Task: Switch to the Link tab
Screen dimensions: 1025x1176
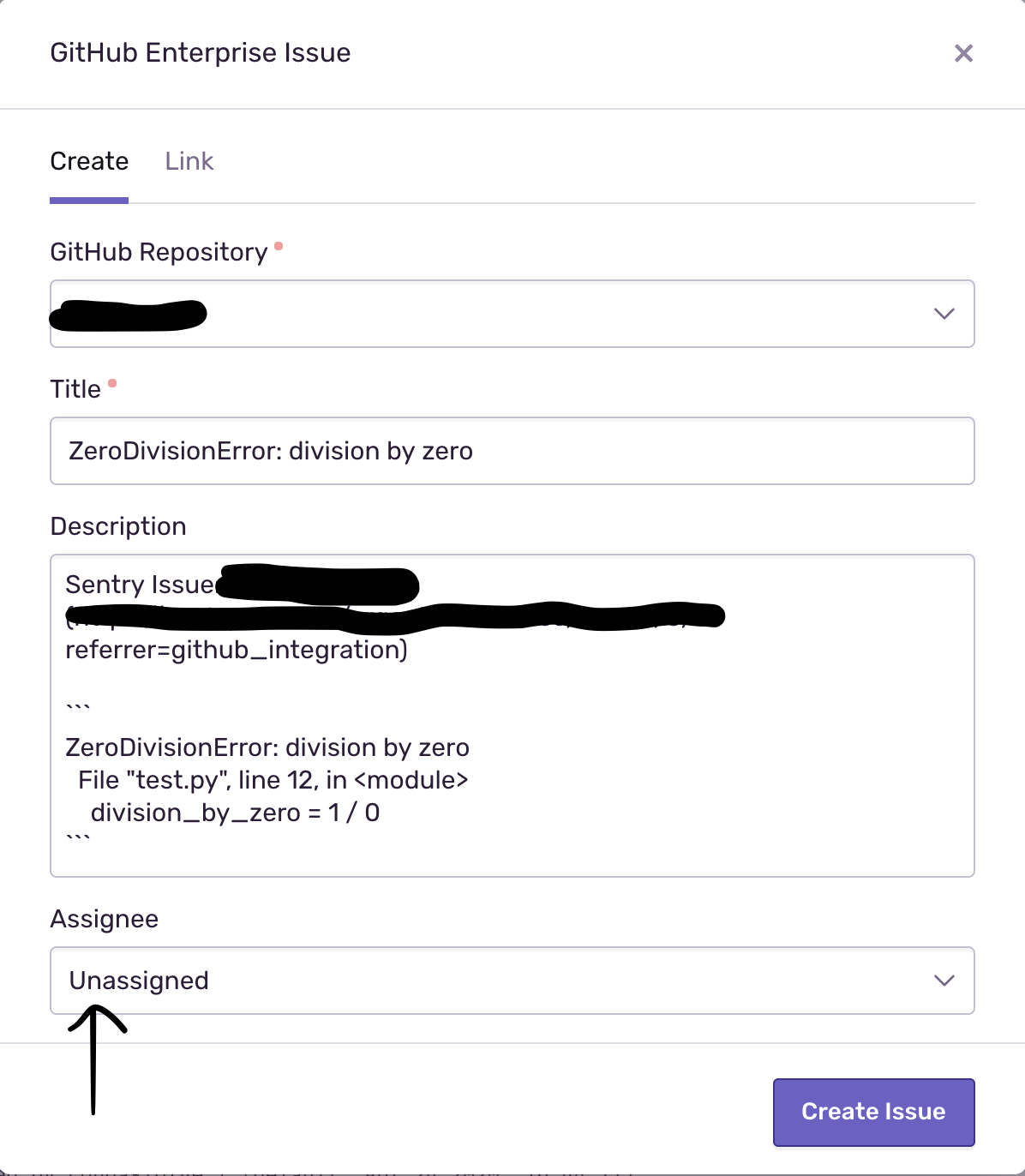Action: tap(189, 161)
